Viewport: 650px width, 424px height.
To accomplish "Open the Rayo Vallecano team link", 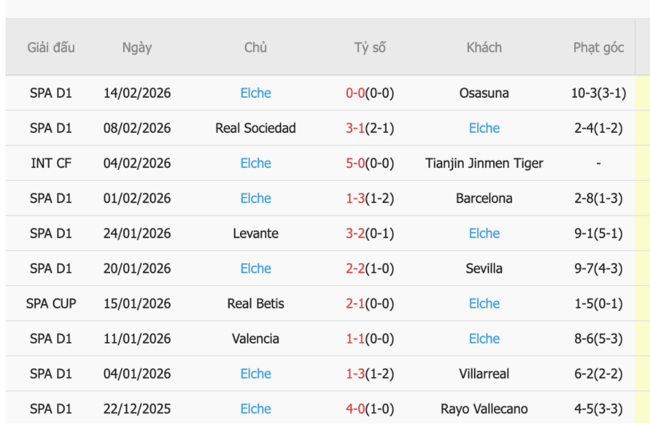I will pos(484,408).
